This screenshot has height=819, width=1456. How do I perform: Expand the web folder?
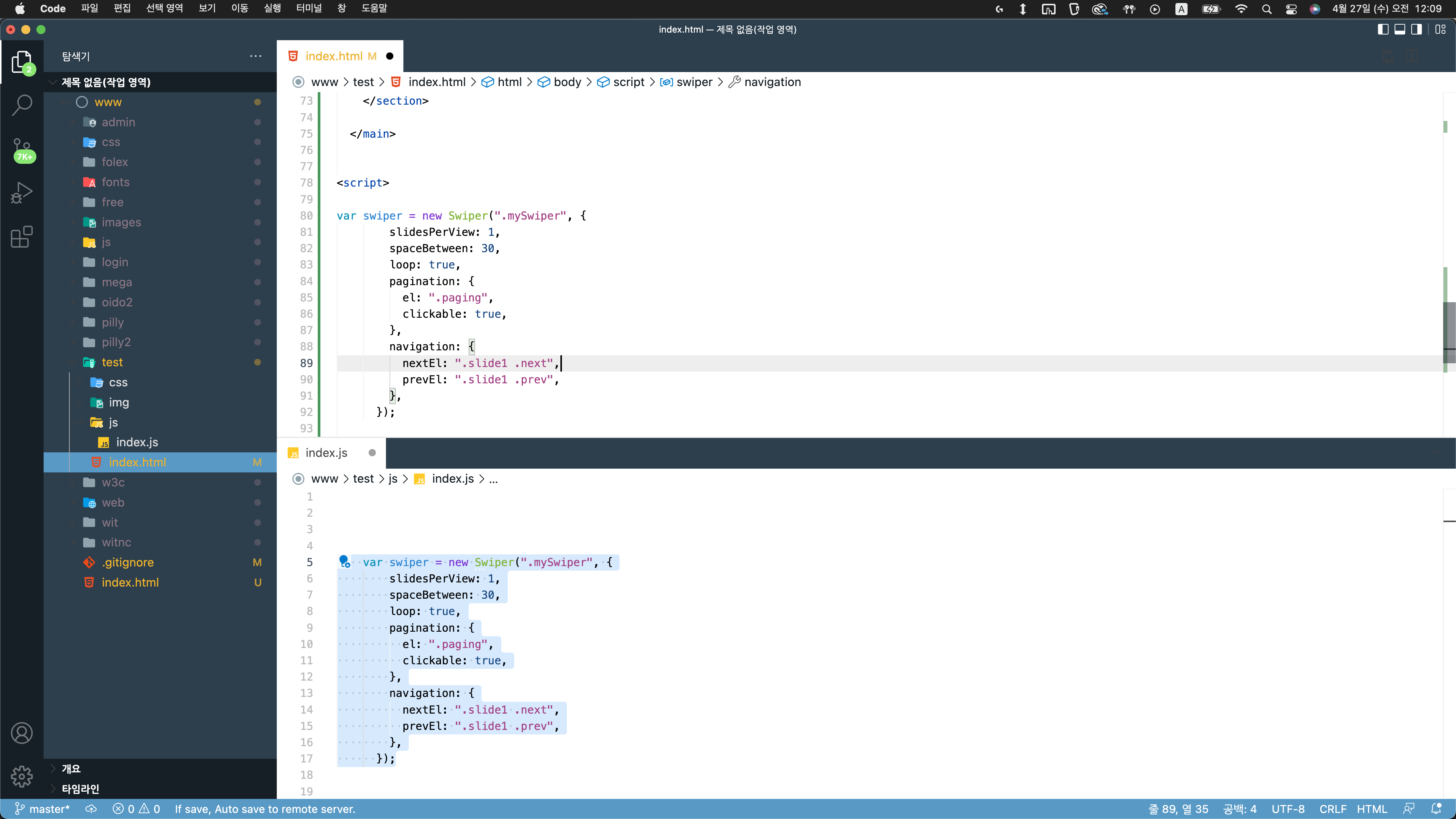pyautogui.click(x=160, y=502)
